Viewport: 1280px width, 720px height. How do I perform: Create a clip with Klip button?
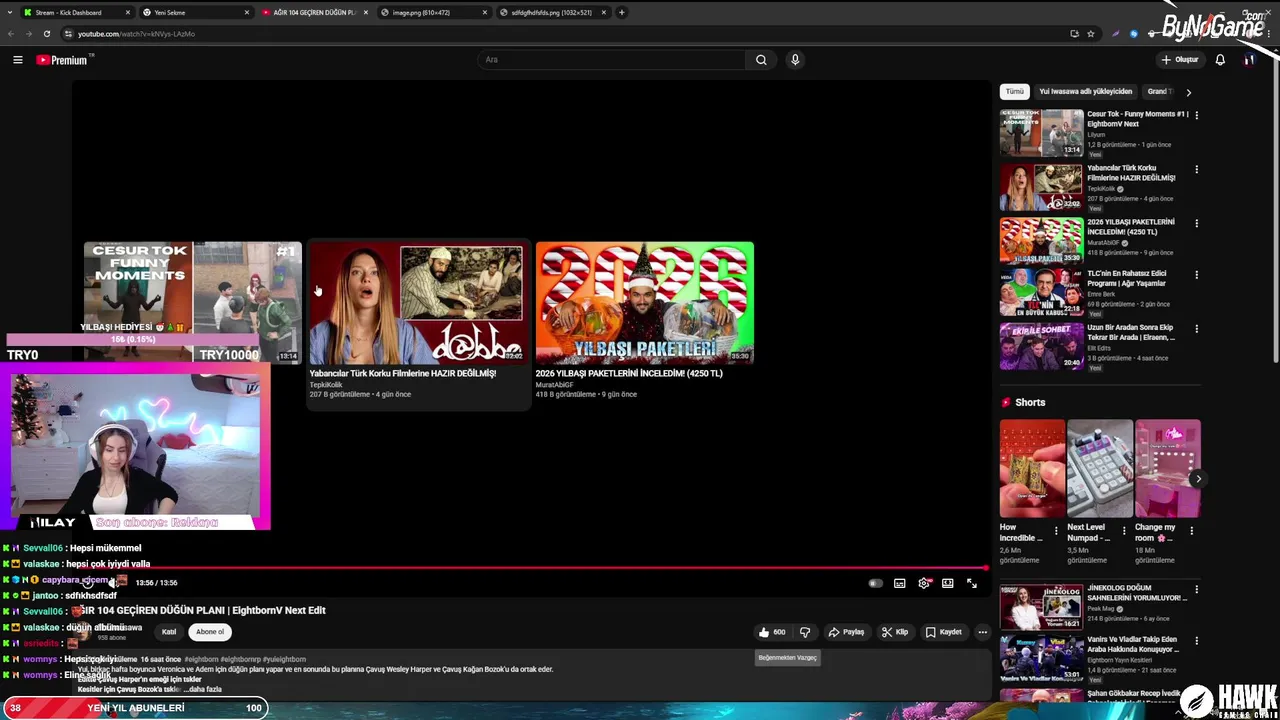point(895,632)
